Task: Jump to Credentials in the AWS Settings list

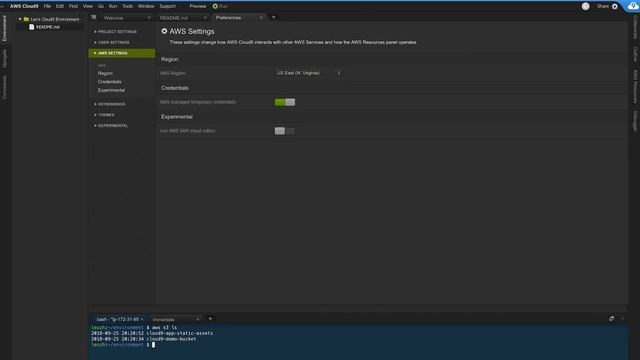Action: coord(109,82)
